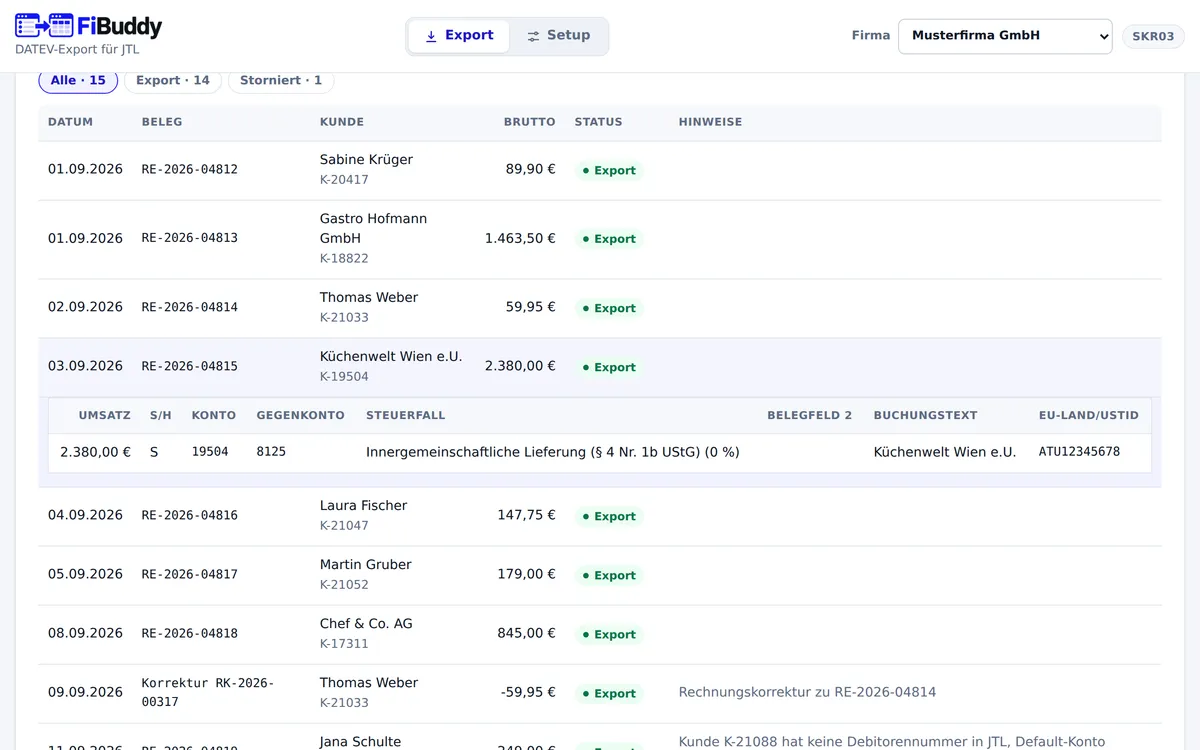The width and height of the screenshot is (1200, 750).
Task: Click the VAT ID ATU12345678
Action: tap(1079, 452)
